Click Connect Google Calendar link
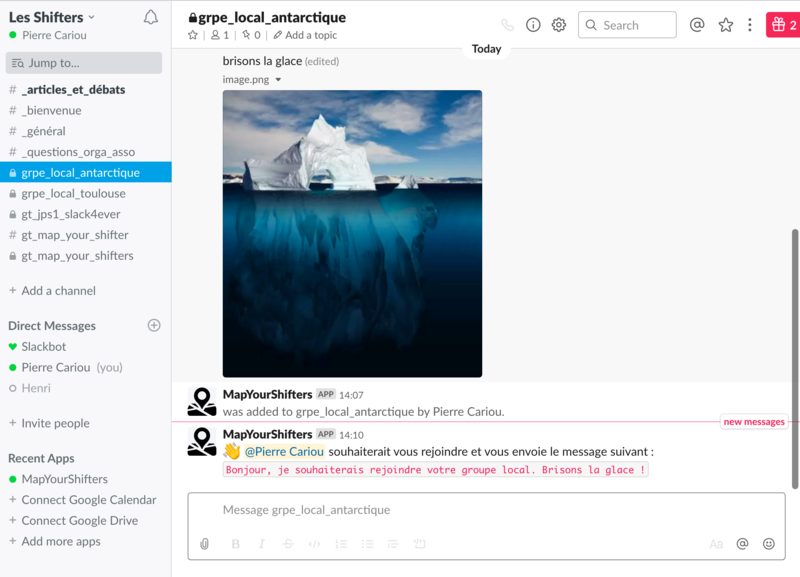Screen dimensions: 800x577 89,500
